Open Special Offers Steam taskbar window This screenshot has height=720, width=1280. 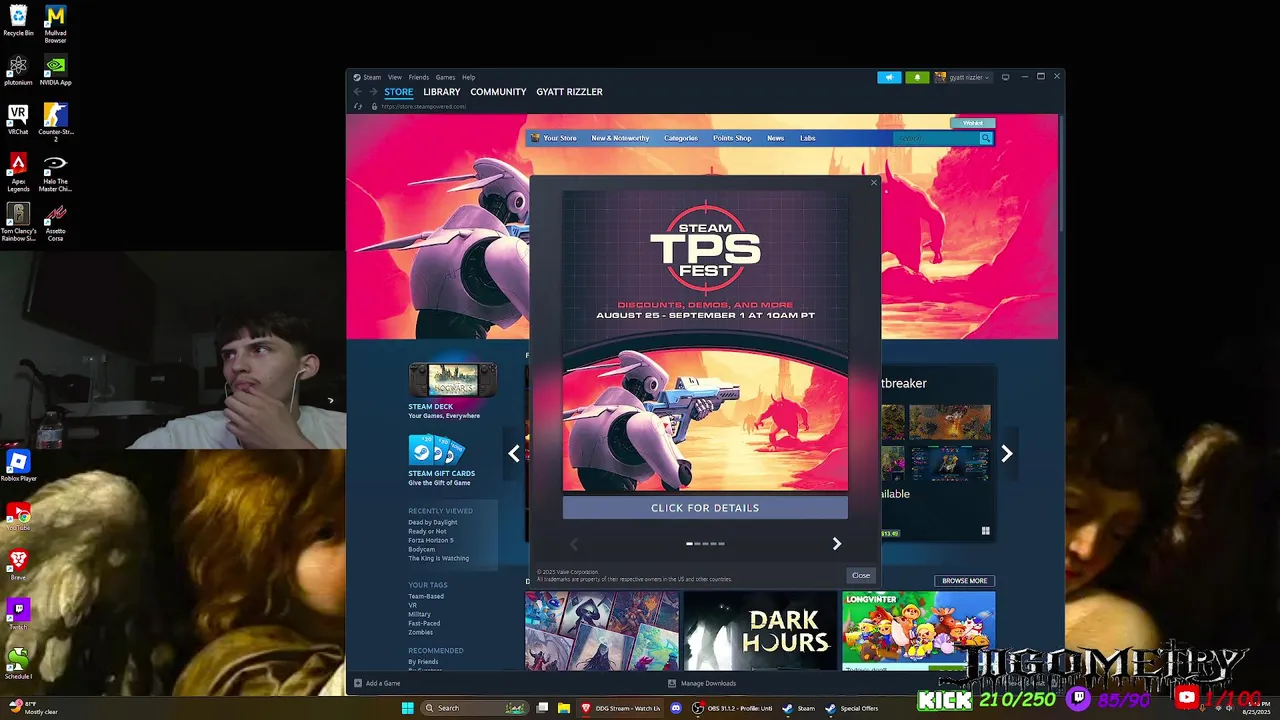pos(851,708)
